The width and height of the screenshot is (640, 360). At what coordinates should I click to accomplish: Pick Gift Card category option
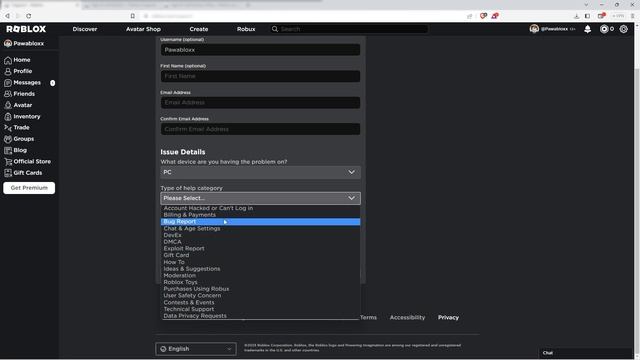[260, 255]
